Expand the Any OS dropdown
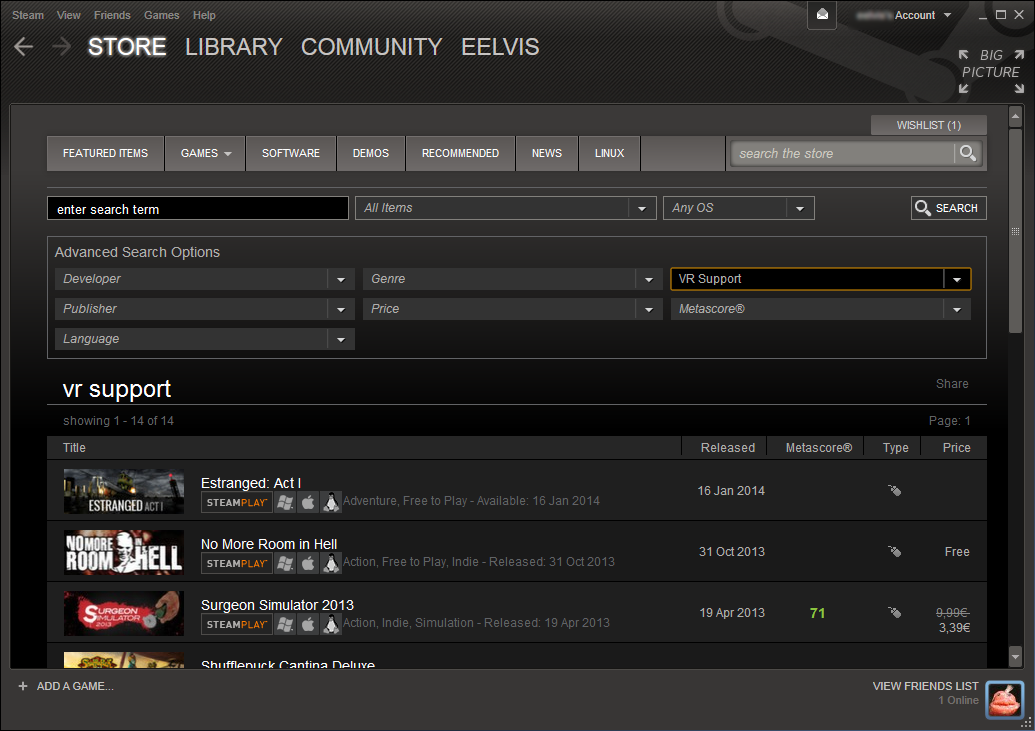This screenshot has width=1035, height=731. [739, 208]
